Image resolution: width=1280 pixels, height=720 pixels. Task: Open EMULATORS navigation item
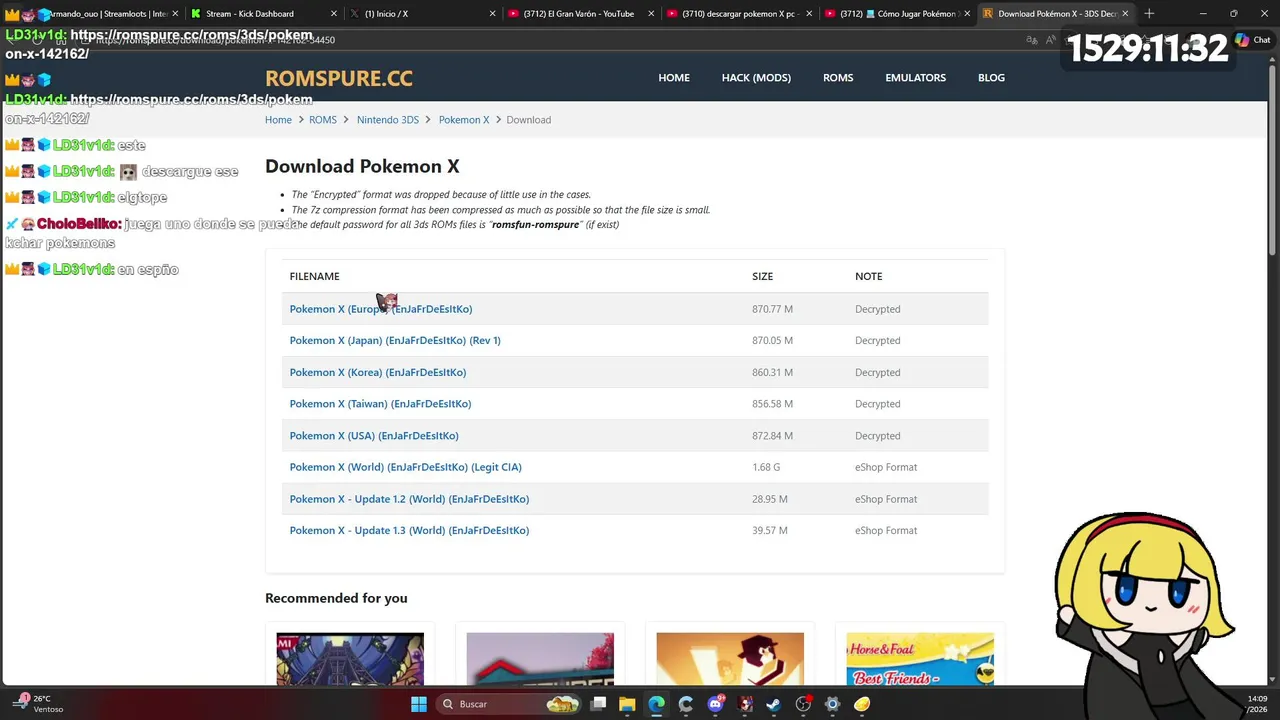click(x=915, y=78)
